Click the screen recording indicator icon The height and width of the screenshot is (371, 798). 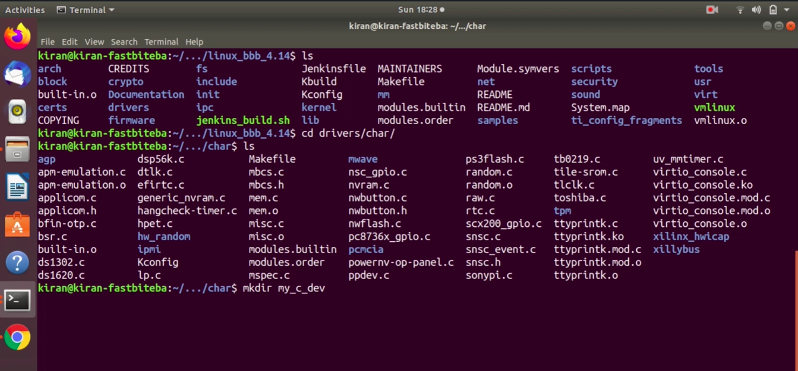click(711, 10)
